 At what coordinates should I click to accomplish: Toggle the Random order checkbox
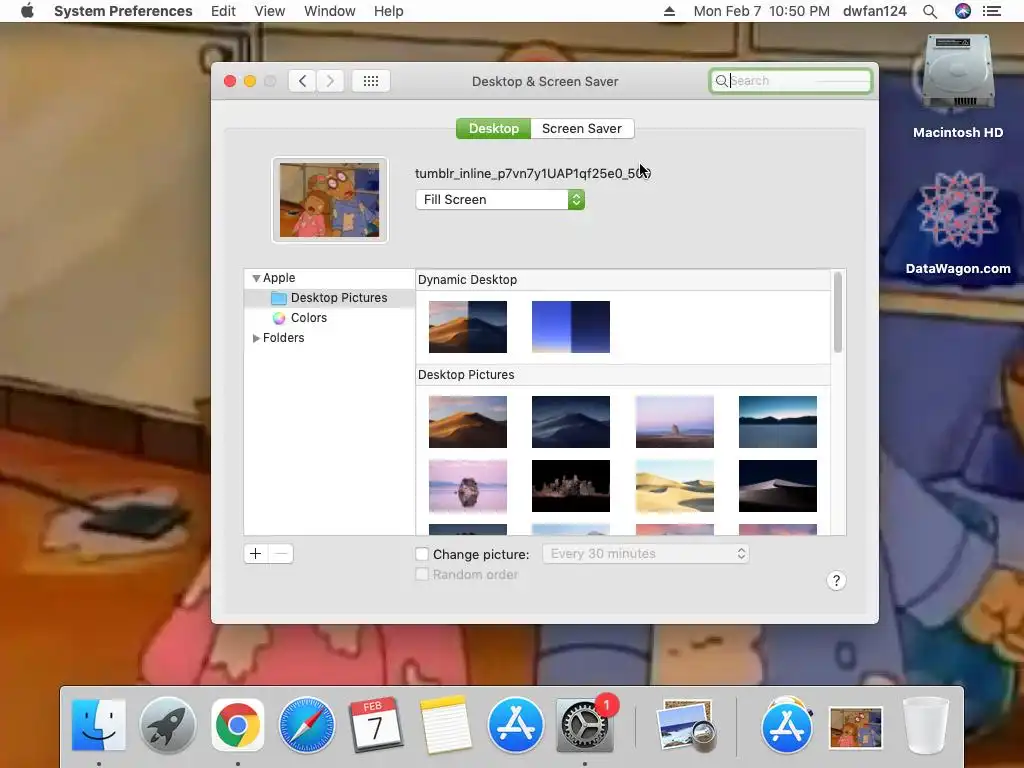pos(422,575)
